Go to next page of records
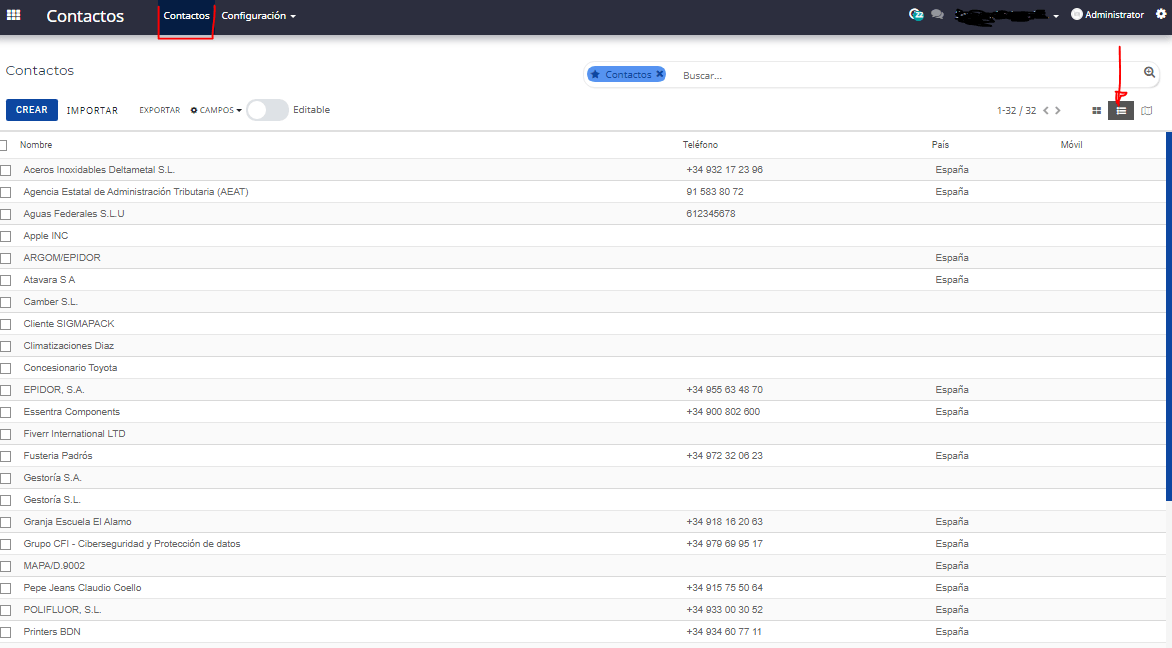Image resolution: width=1172 pixels, height=648 pixels. pyautogui.click(x=1058, y=111)
